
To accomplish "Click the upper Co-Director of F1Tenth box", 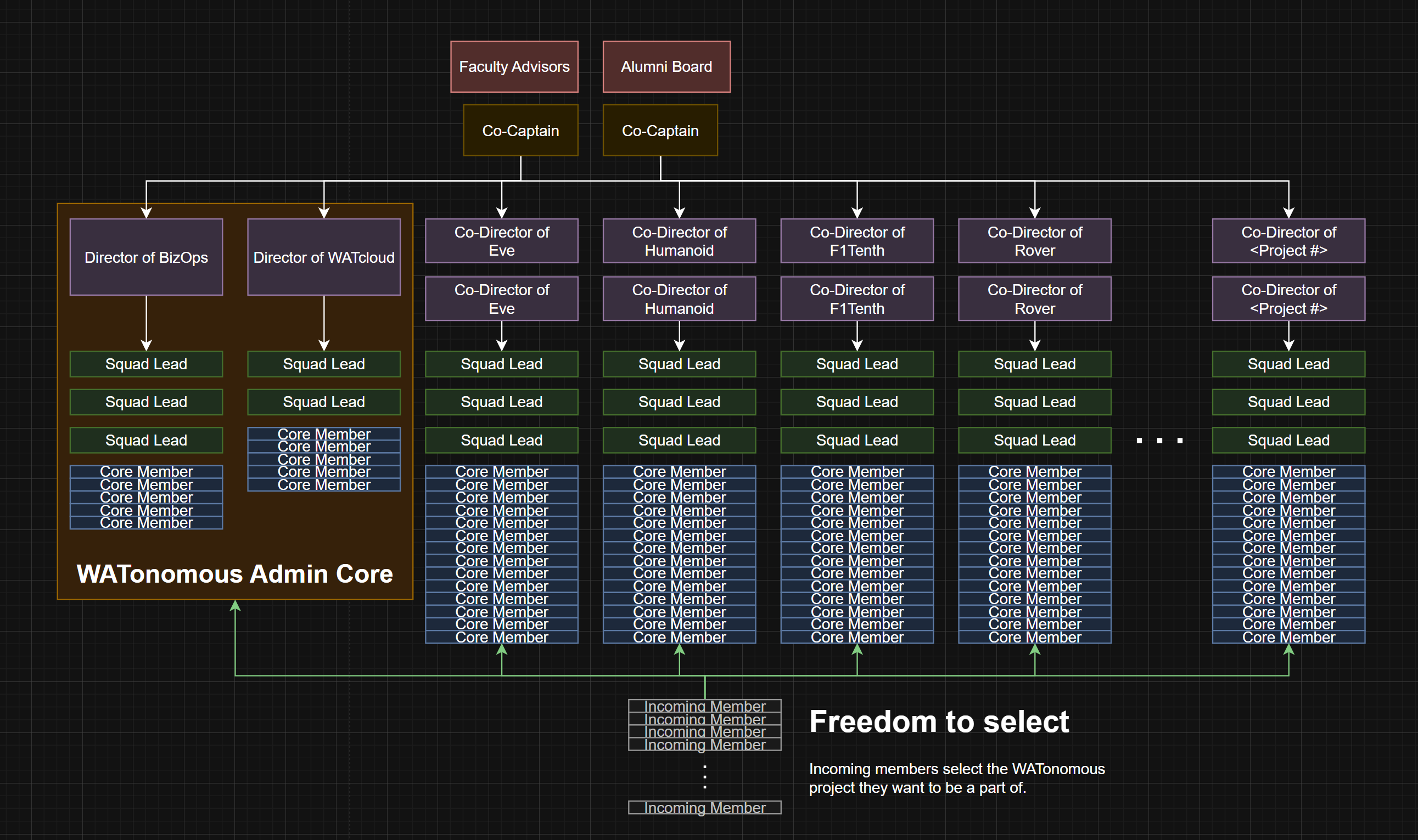I will pos(857,241).
